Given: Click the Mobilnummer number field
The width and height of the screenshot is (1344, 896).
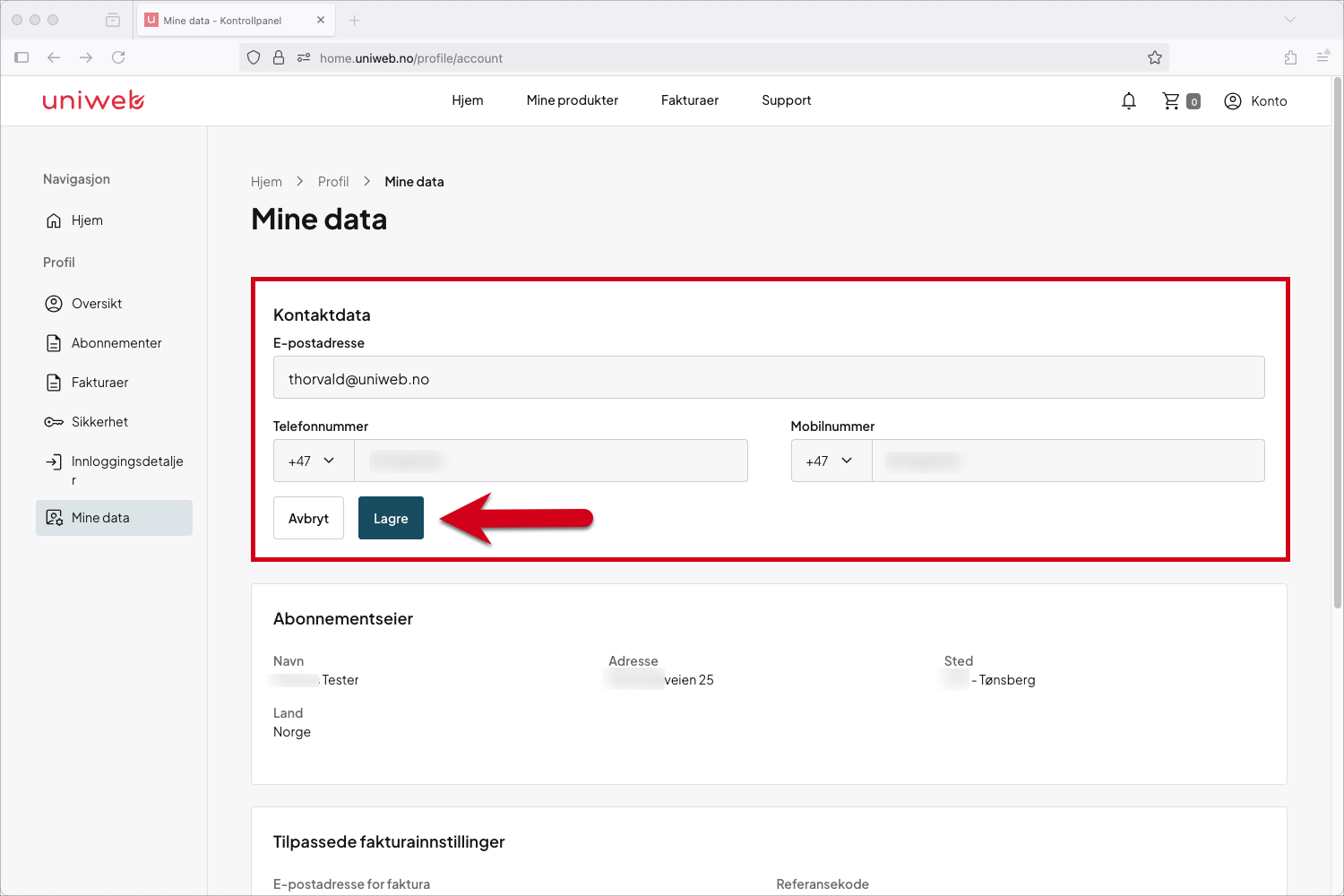Looking at the screenshot, I should tap(1068, 461).
